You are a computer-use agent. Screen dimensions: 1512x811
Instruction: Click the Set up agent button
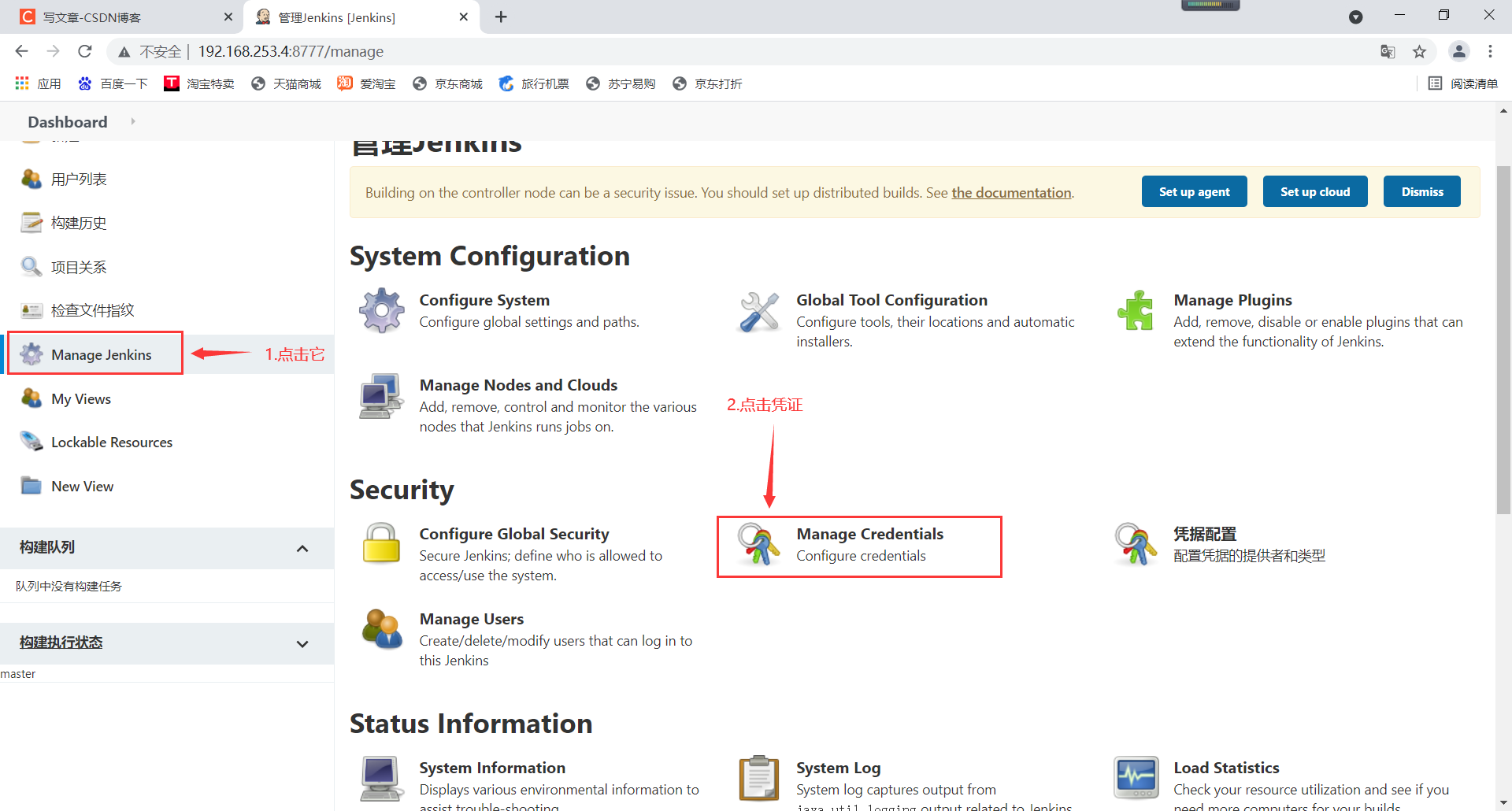coord(1194,191)
